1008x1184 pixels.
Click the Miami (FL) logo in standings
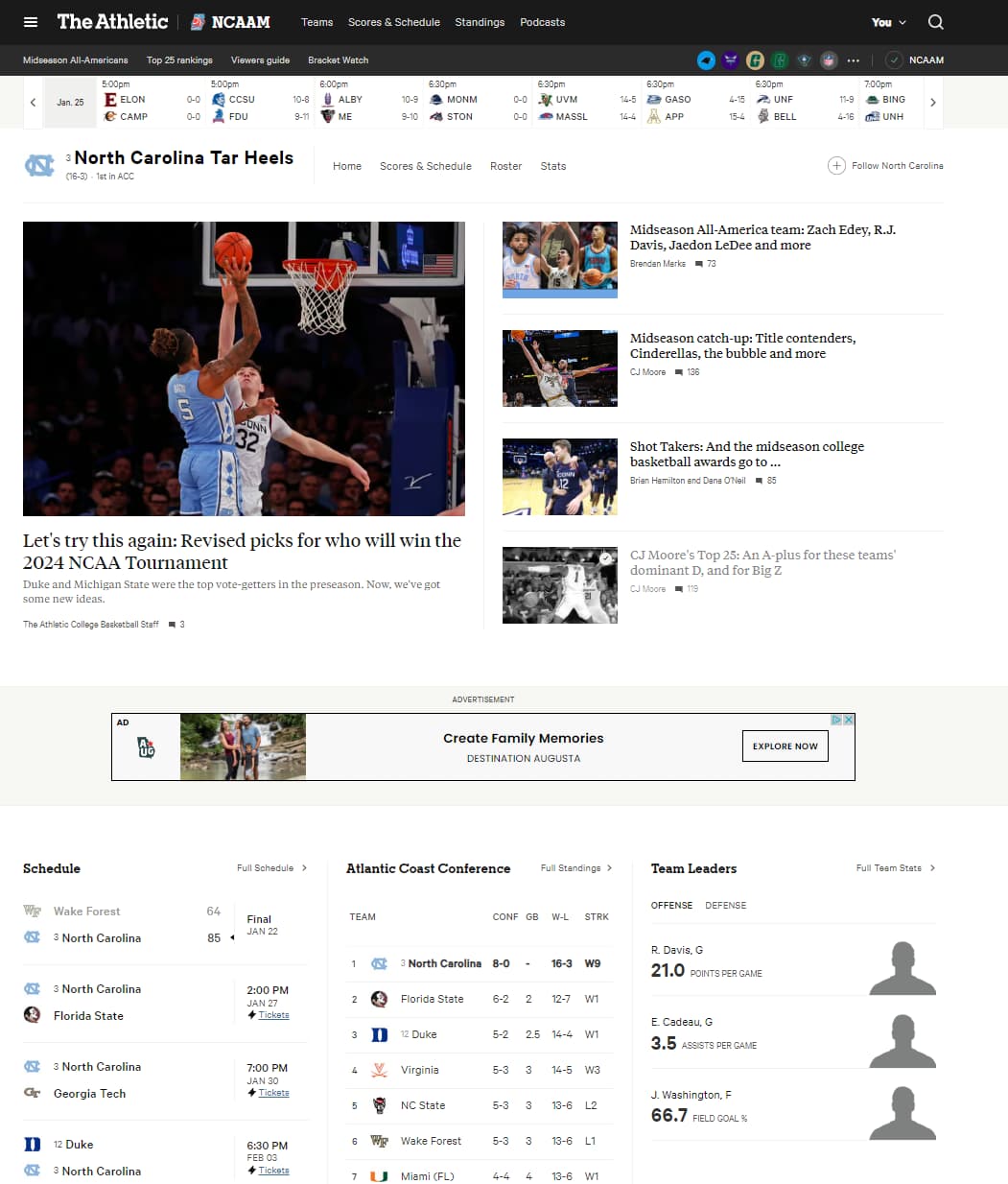pos(380,1176)
